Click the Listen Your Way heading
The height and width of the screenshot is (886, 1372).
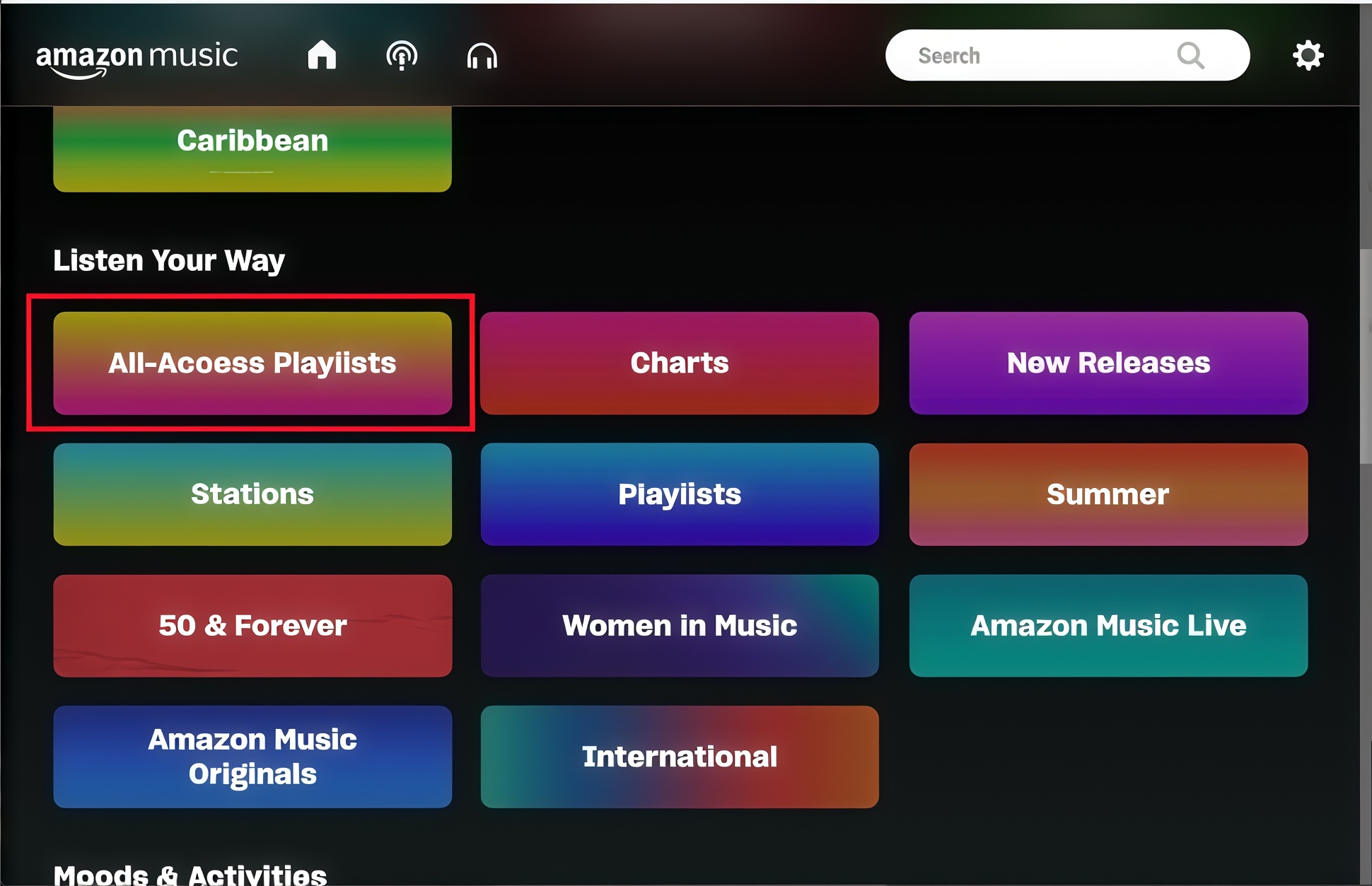pos(169,260)
